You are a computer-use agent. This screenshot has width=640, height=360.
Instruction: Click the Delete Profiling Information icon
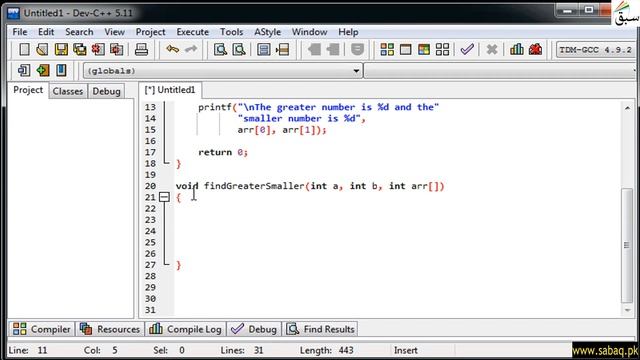click(536, 50)
